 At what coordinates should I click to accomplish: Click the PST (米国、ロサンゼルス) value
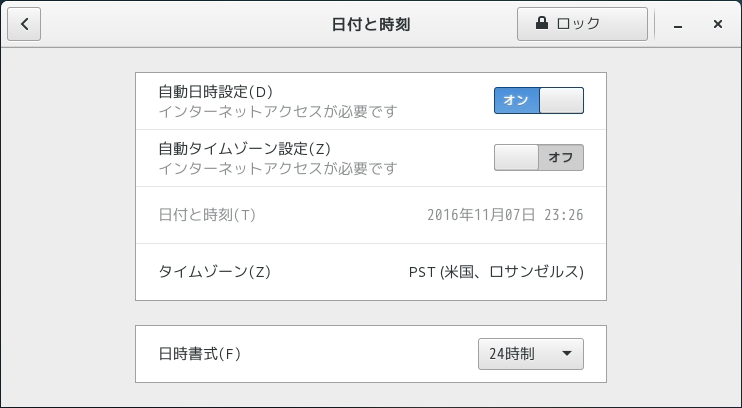(x=495, y=272)
